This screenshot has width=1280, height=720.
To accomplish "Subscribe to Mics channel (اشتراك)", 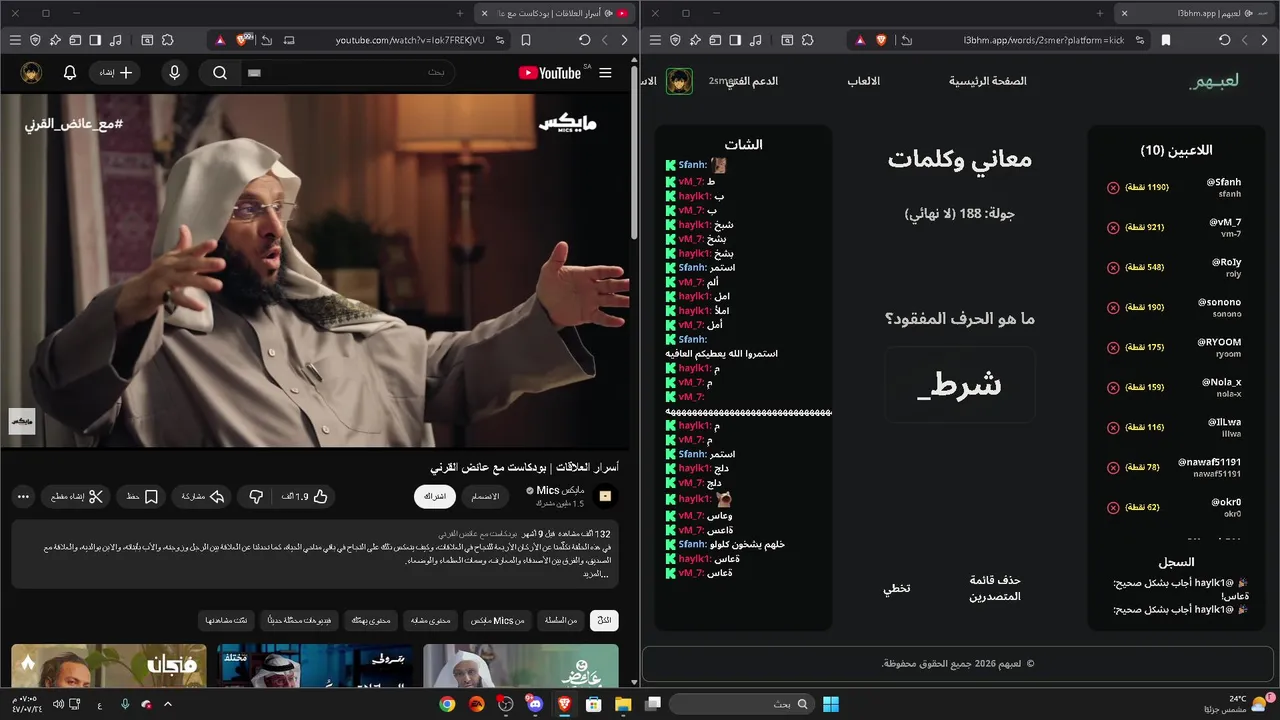I will 434,496.
